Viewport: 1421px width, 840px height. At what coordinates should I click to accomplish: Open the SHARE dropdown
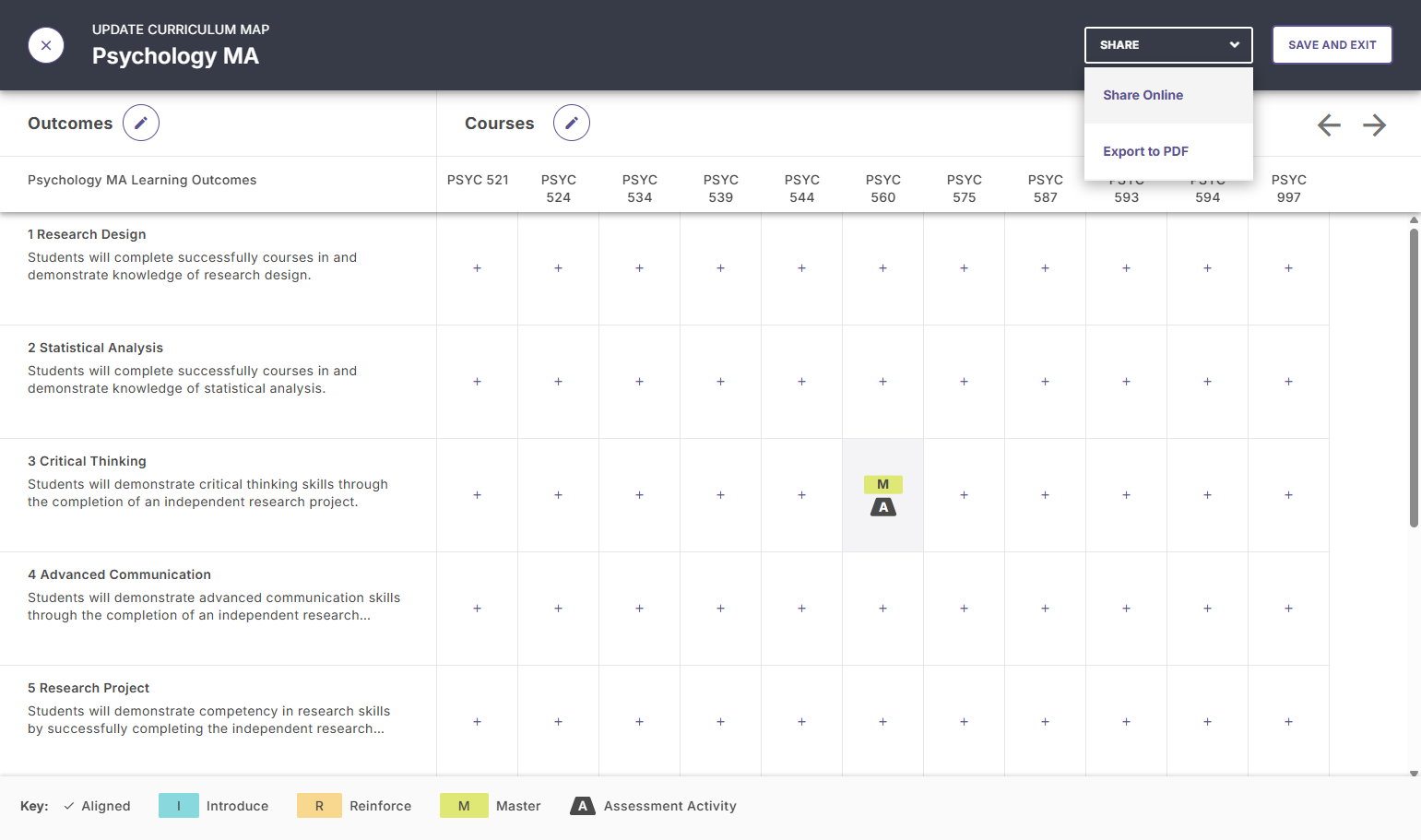point(1168,45)
